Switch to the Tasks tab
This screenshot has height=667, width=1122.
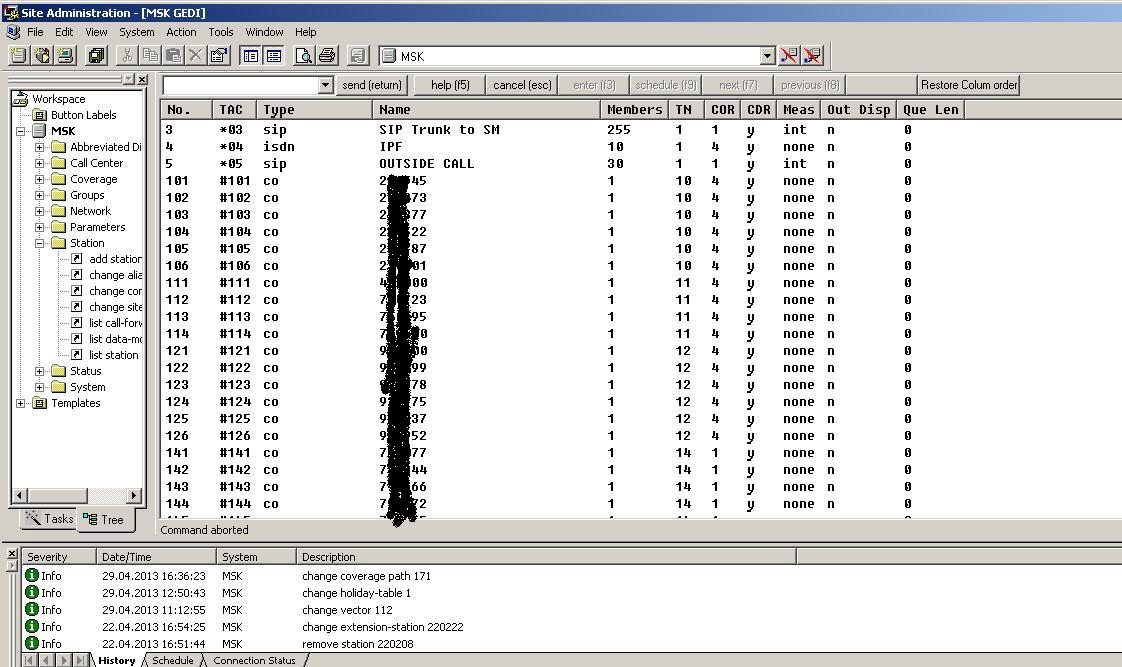point(49,519)
